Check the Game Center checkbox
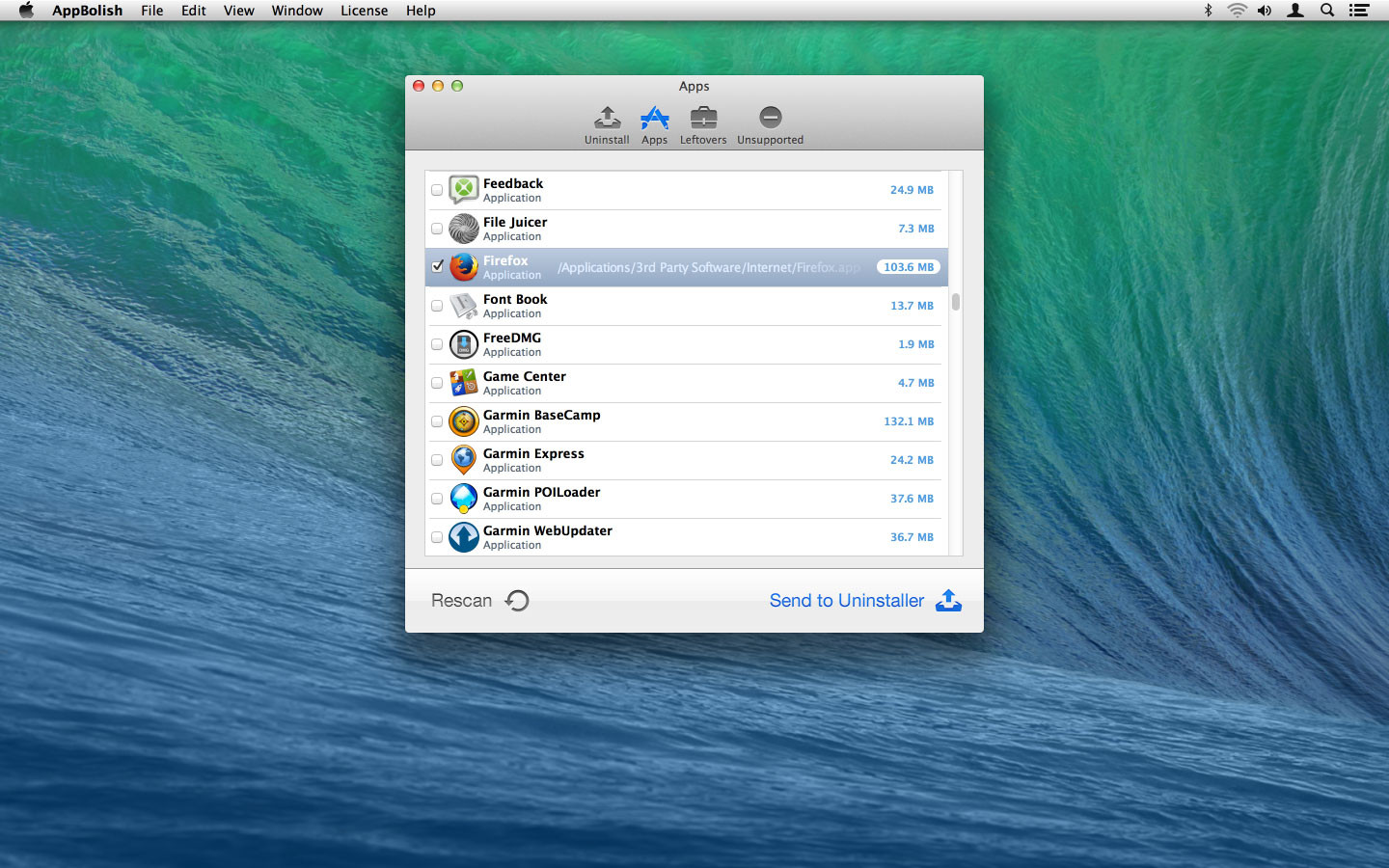The width and height of the screenshot is (1389, 868). tap(437, 383)
